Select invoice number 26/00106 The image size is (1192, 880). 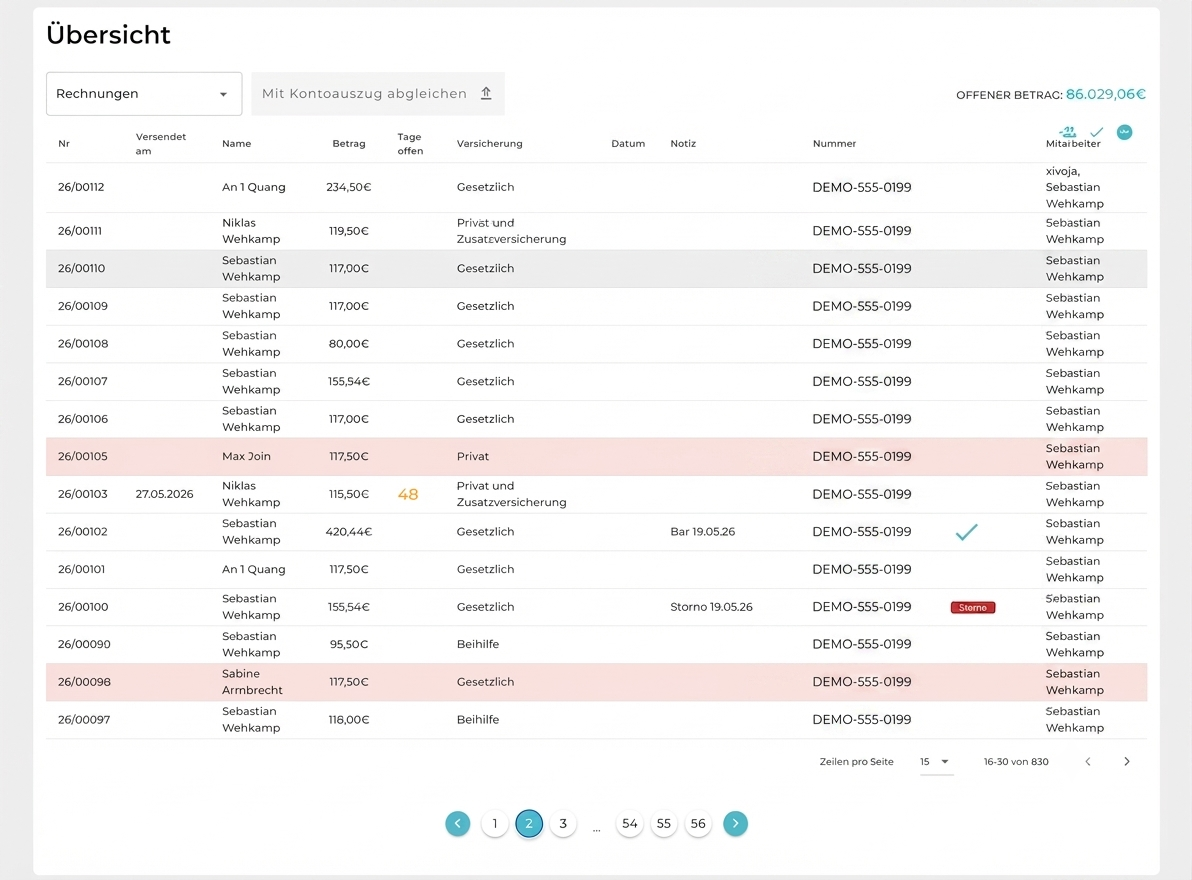(83, 419)
